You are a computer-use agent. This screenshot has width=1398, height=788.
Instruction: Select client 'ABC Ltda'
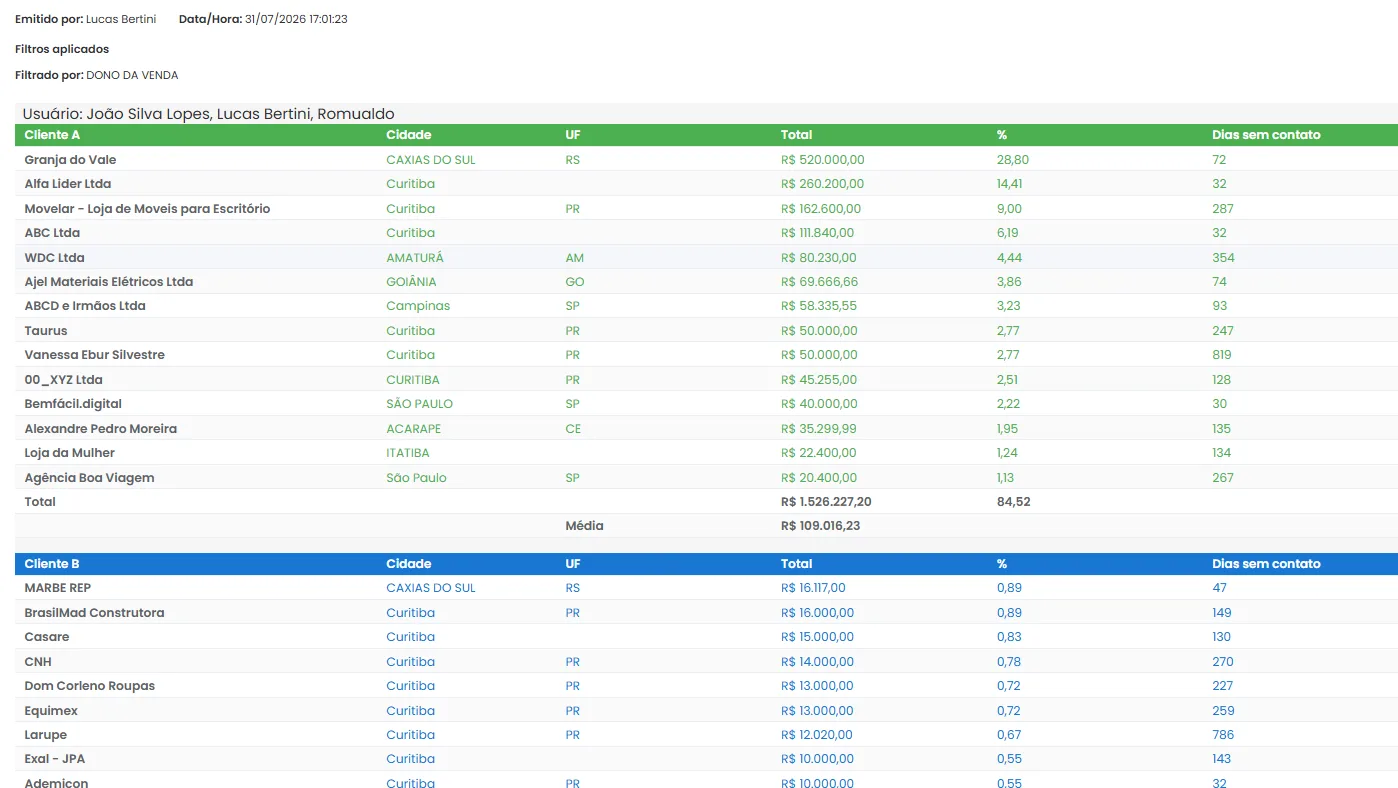point(53,233)
